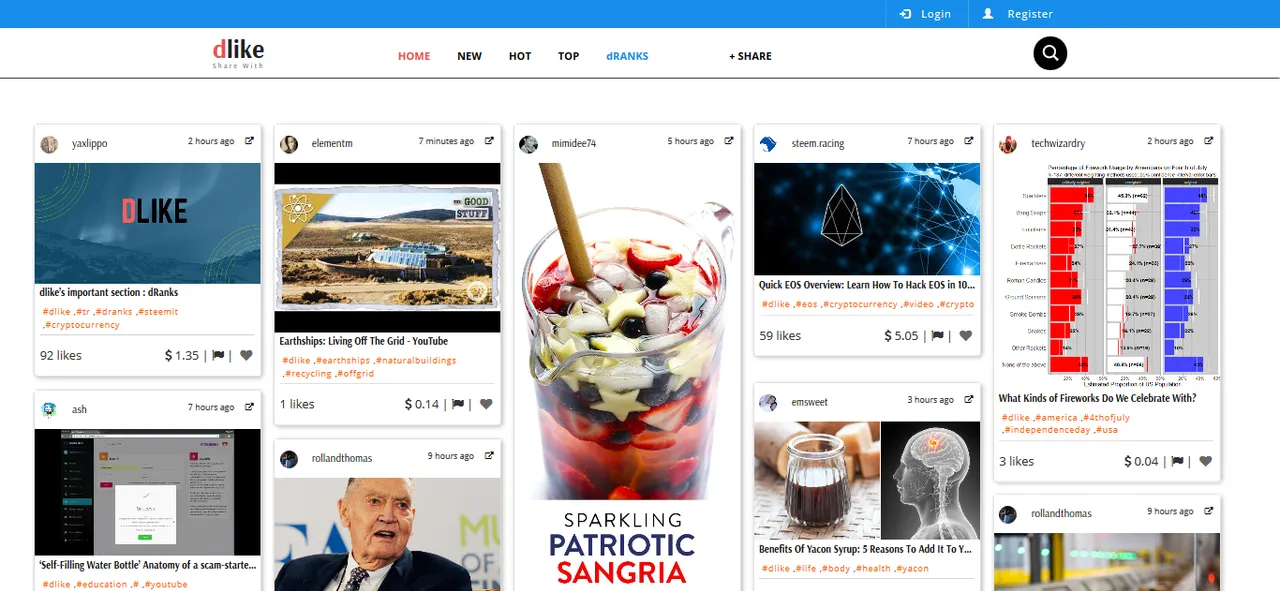
Task: Click the flag icon on fireworks post
Action: (x=1178, y=461)
